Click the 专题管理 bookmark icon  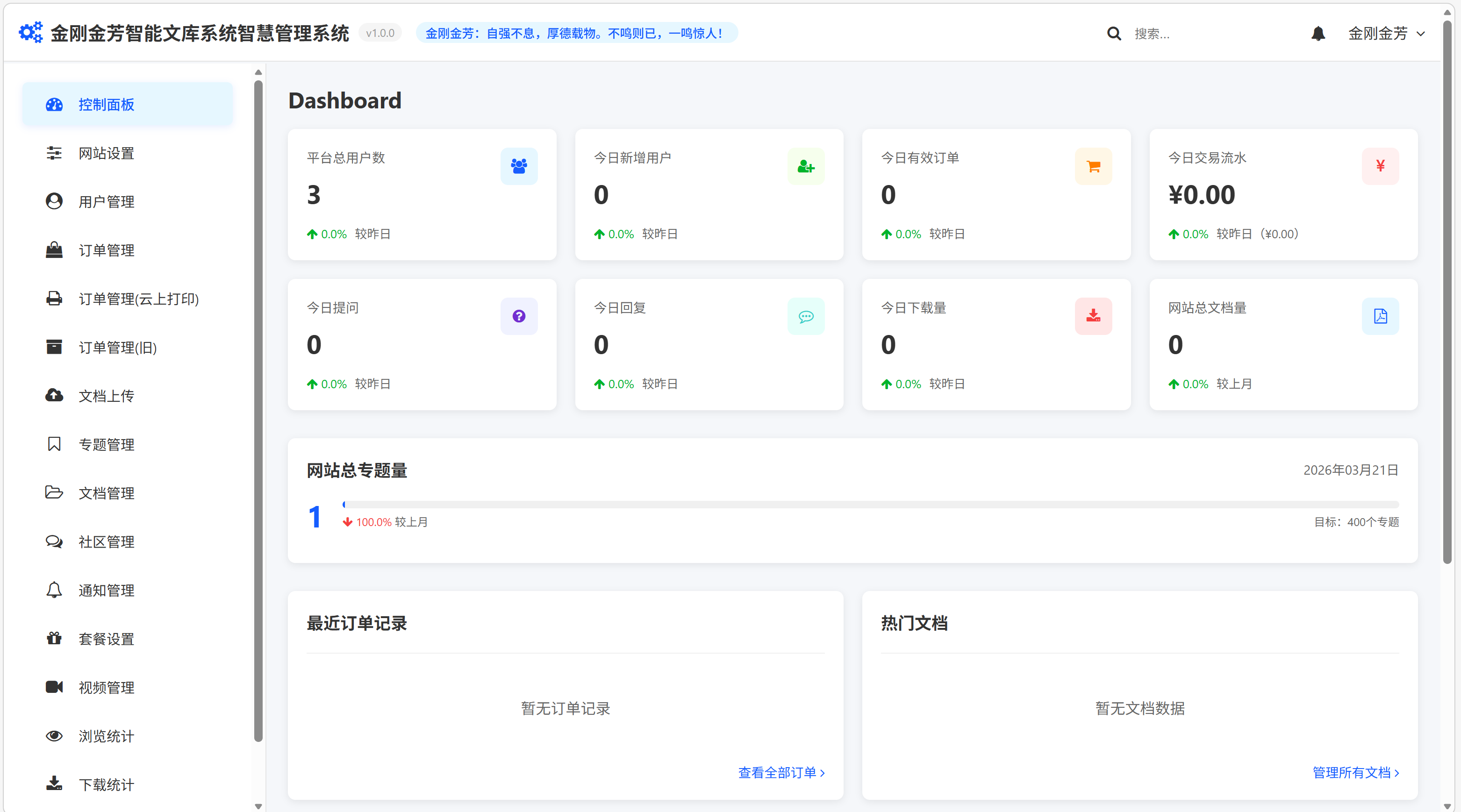[x=54, y=444]
